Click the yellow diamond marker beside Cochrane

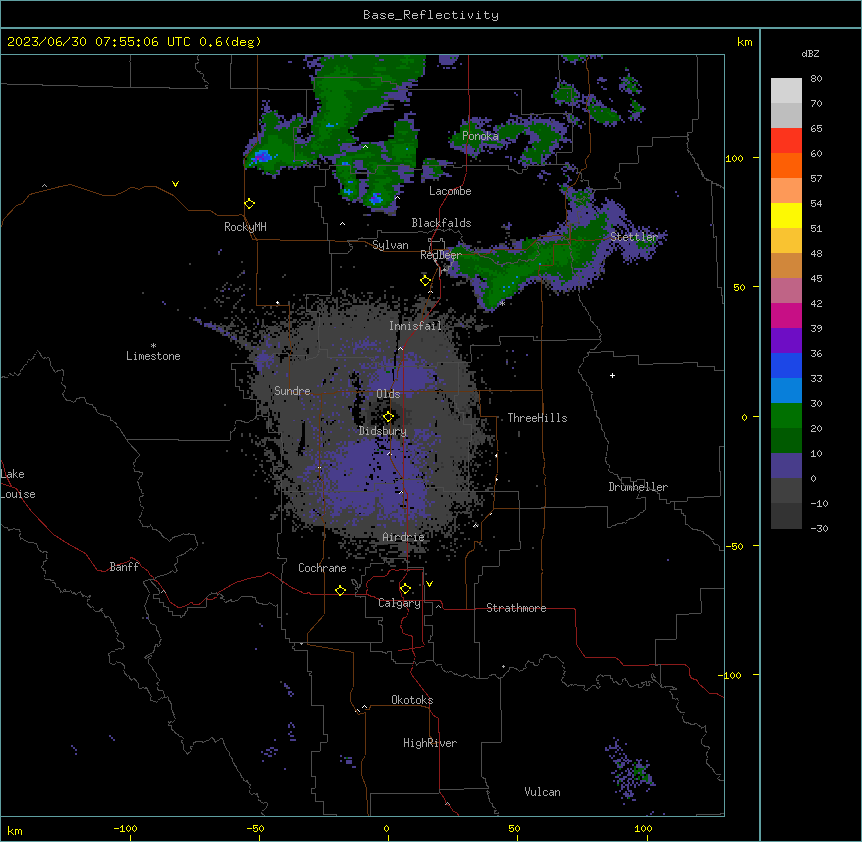click(x=340, y=590)
